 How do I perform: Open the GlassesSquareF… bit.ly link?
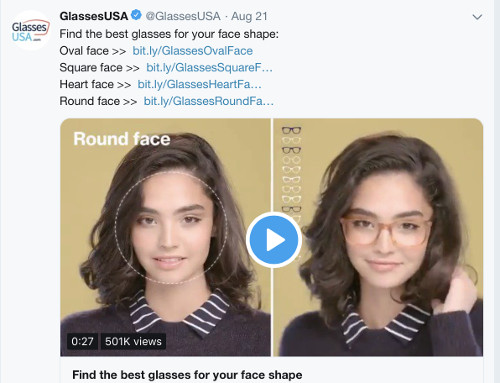coord(209,67)
